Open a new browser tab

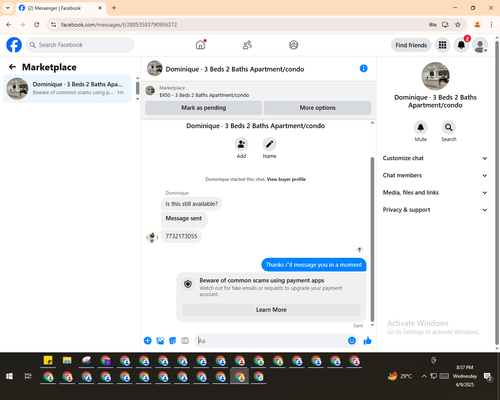point(114,8)
